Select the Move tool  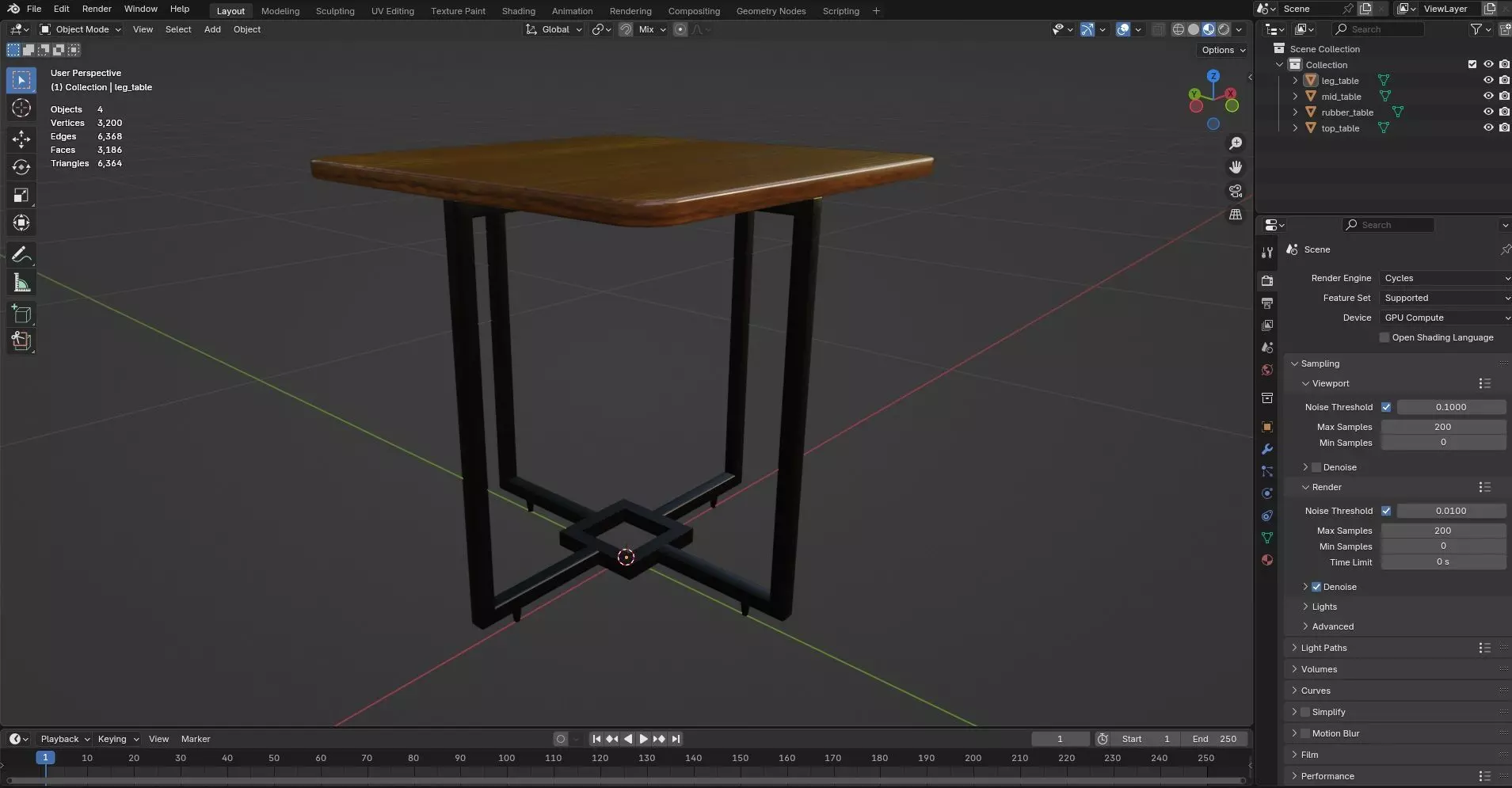tap(21, 139)
